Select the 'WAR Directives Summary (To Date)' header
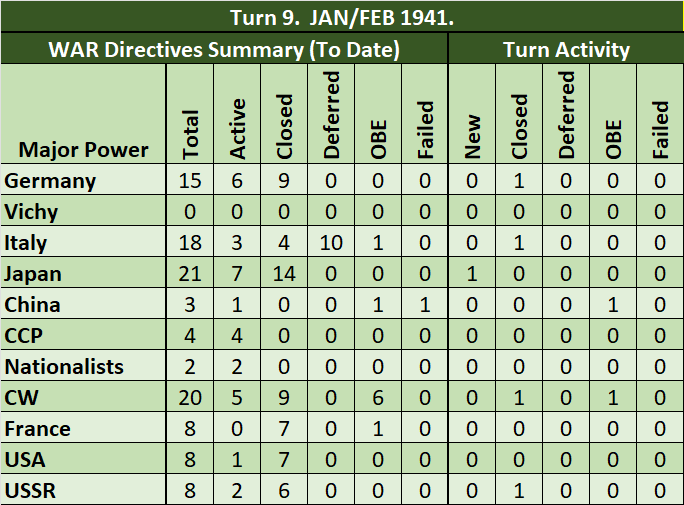The image size is (684, 505). 224,49
